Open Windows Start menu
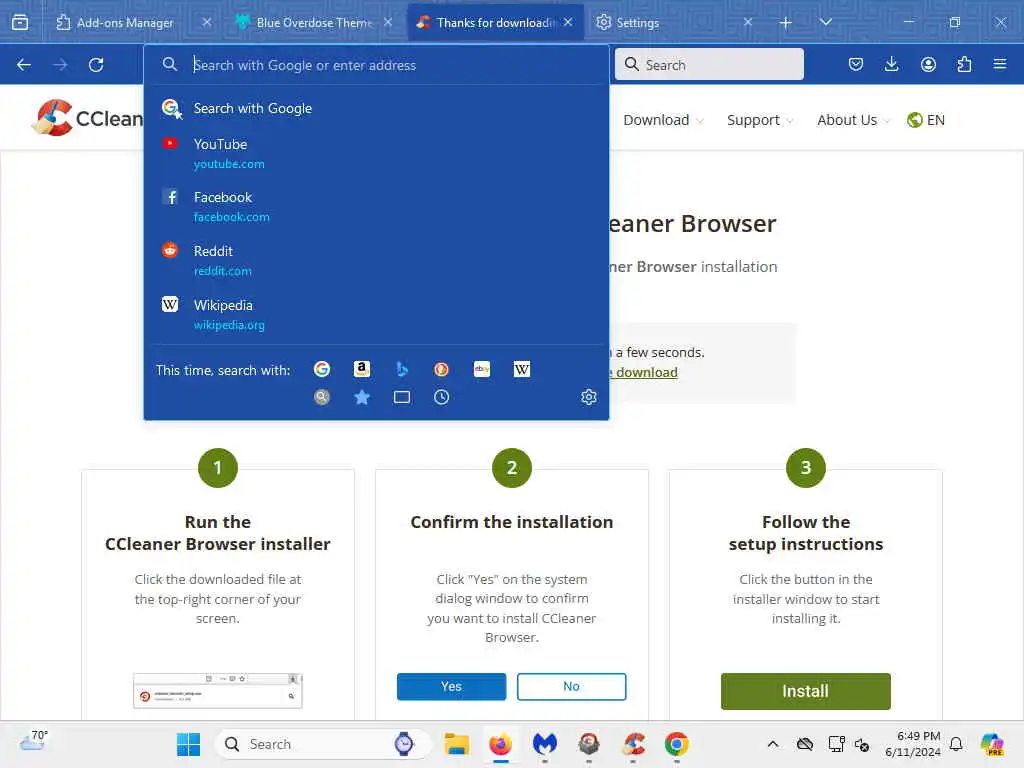1024x768 pixels. (188, 744)
